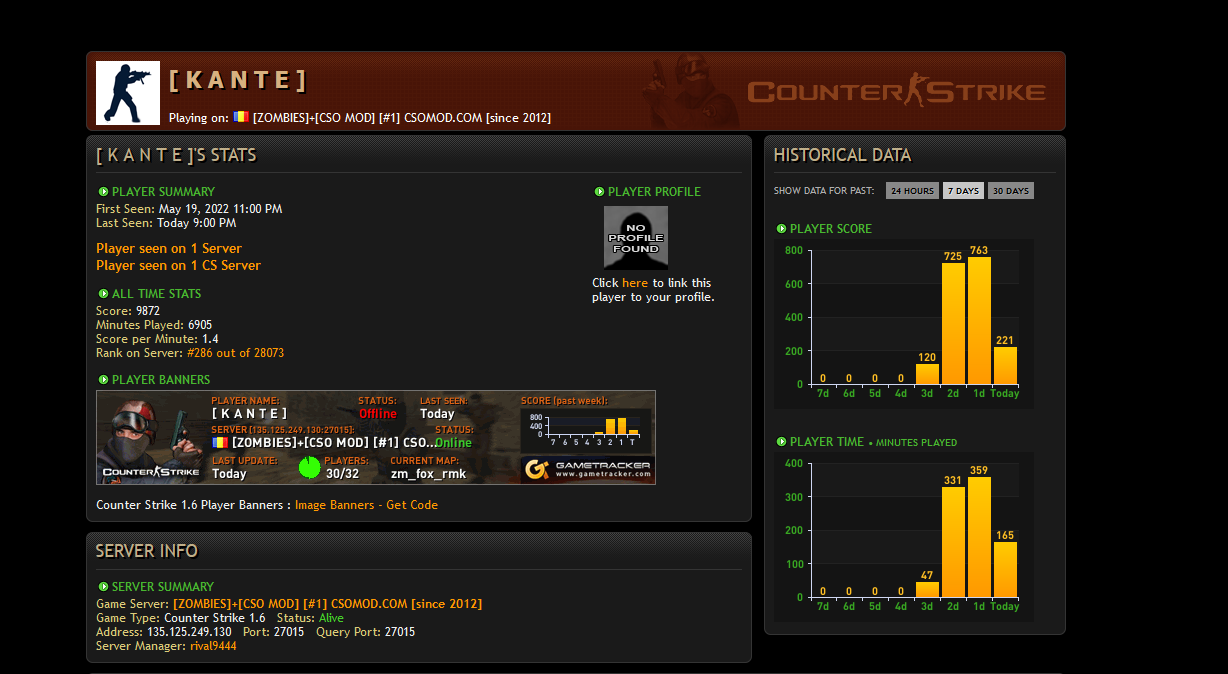Click the 359 minutes played bar
Screen dimensions: 1228x674
click(979, 537)
